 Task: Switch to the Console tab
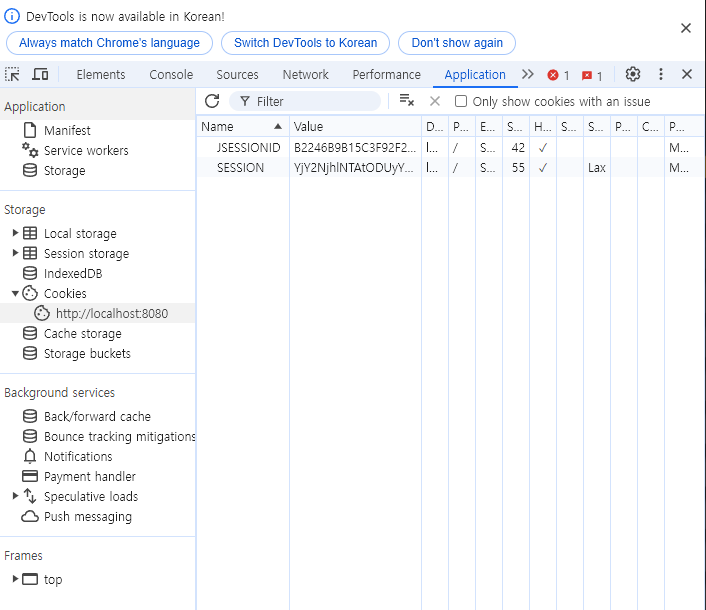(171, 75)
